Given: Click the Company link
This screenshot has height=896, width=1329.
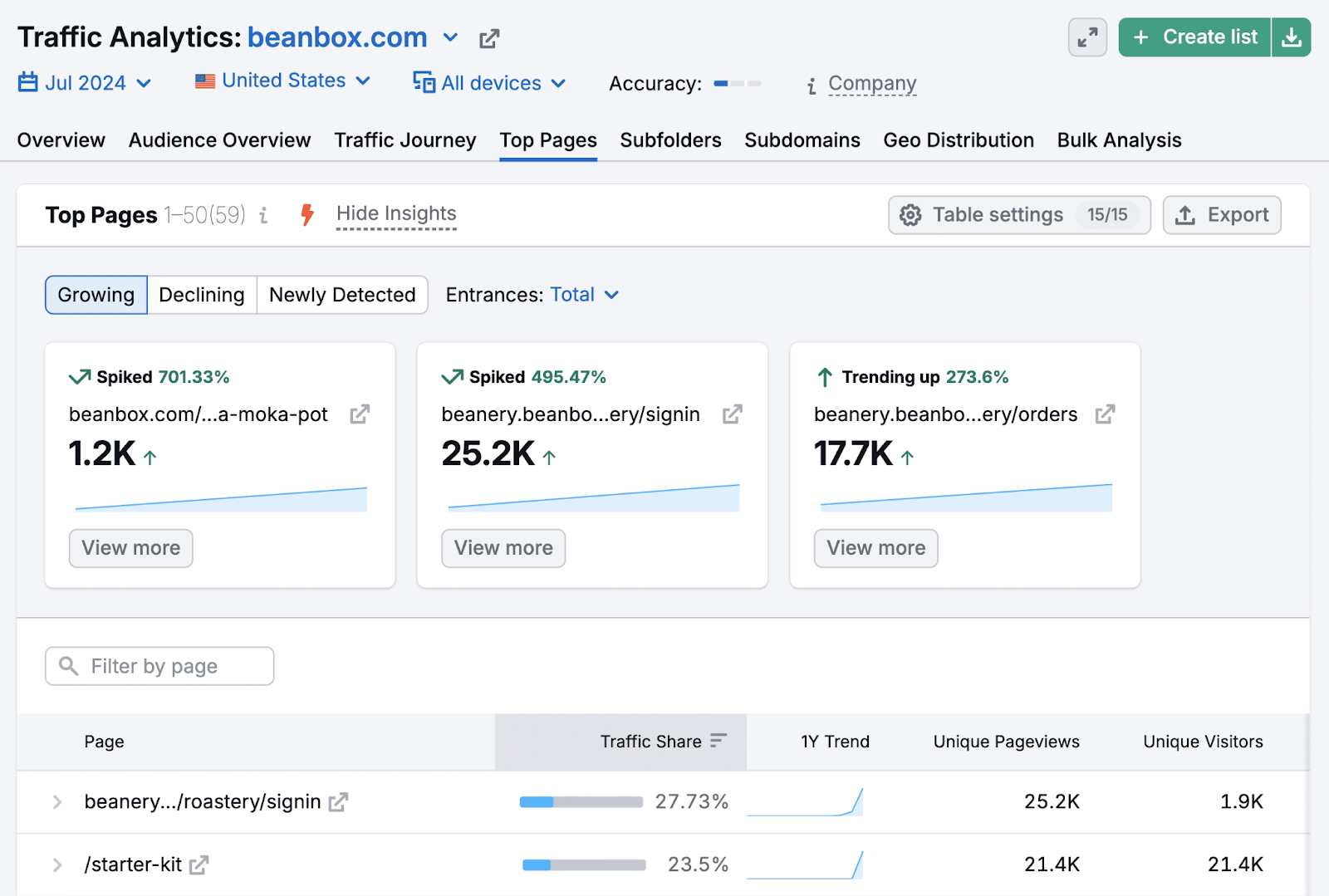Looking at the screenshot, I should (872, 84).
